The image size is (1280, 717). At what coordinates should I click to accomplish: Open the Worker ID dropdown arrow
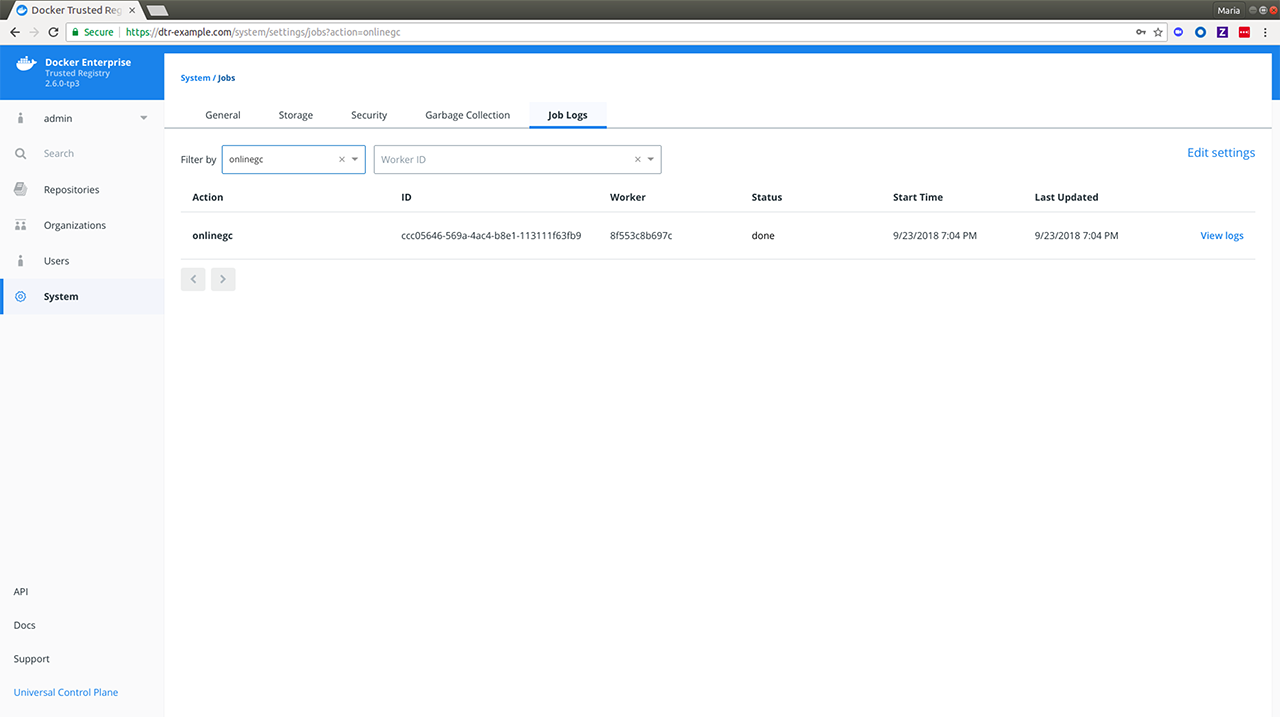651,160
